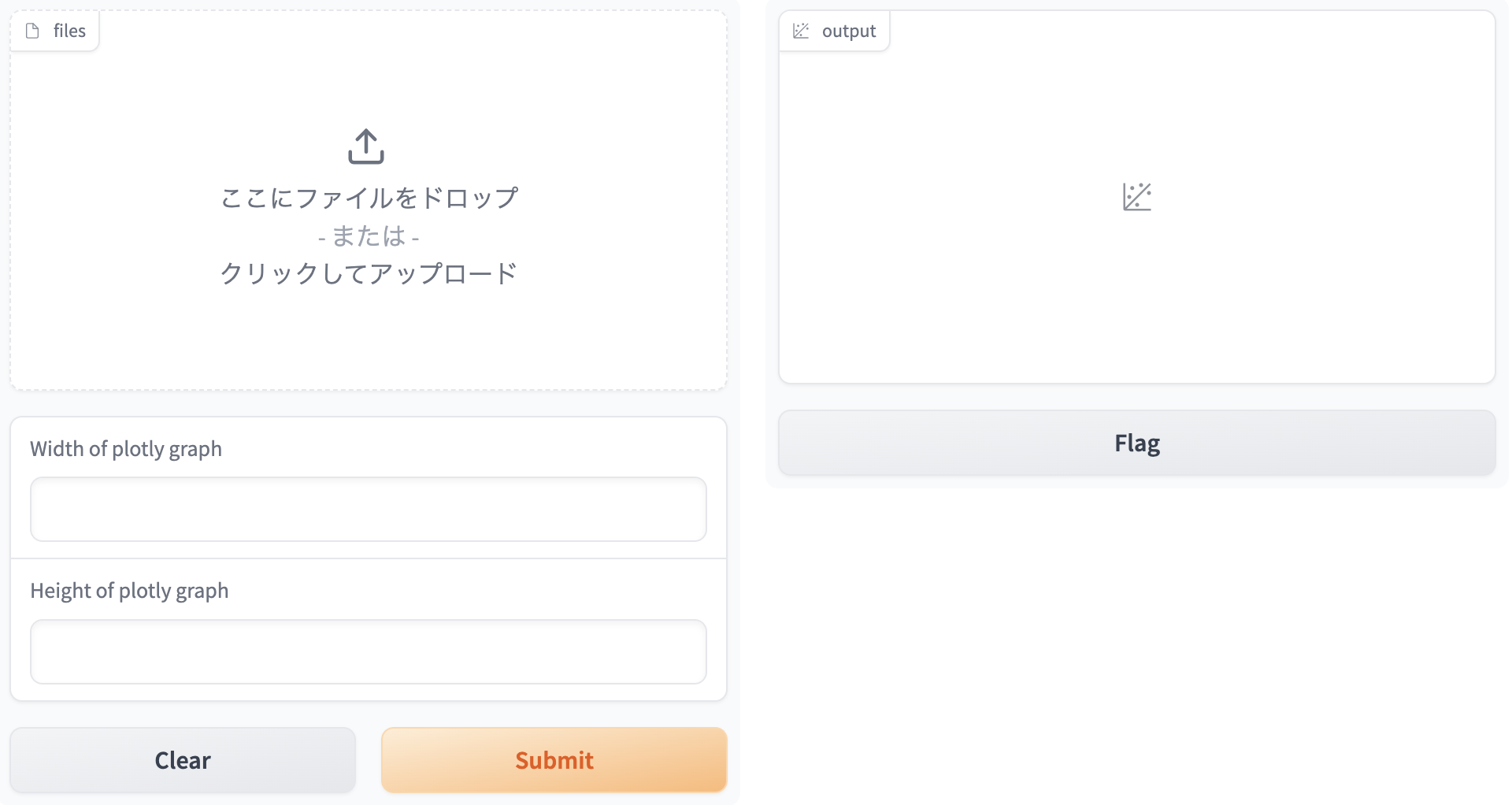Click クリックしてアップロード to upload a file
1512x805 pixels.
click(x=369, y=273)
